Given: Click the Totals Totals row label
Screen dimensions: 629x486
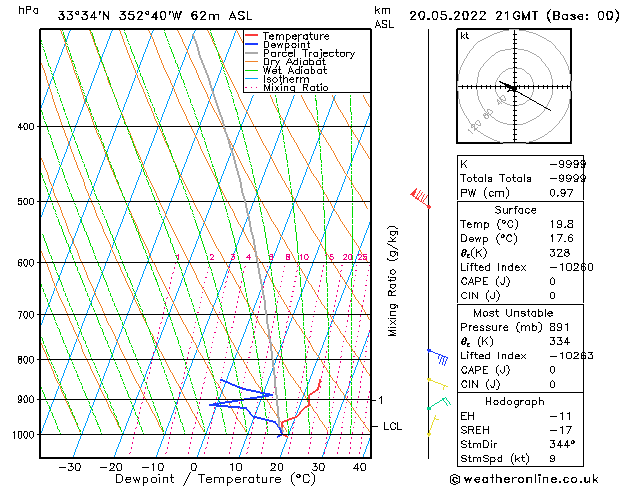Looking at the screenshot, I should pyautogui.click(x=495, y=178).
